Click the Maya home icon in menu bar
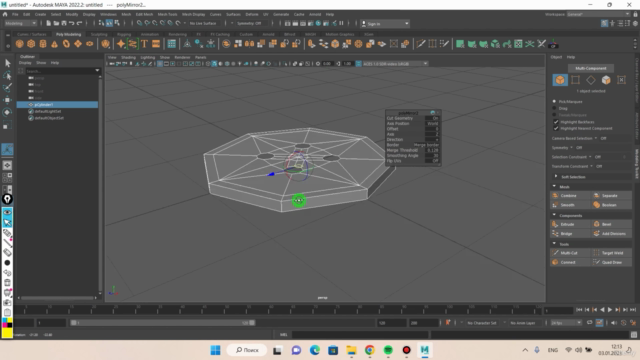 (5, 14)
